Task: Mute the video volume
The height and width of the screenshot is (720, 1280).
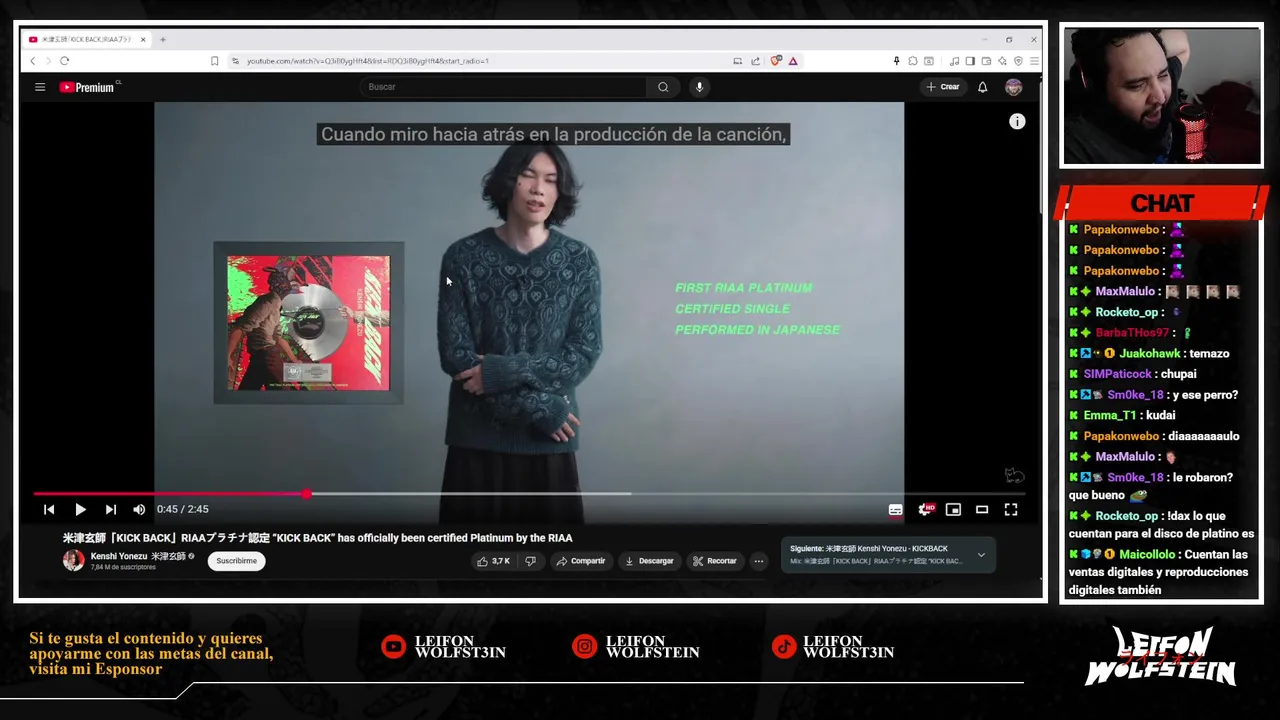Action: pos(139,510)
